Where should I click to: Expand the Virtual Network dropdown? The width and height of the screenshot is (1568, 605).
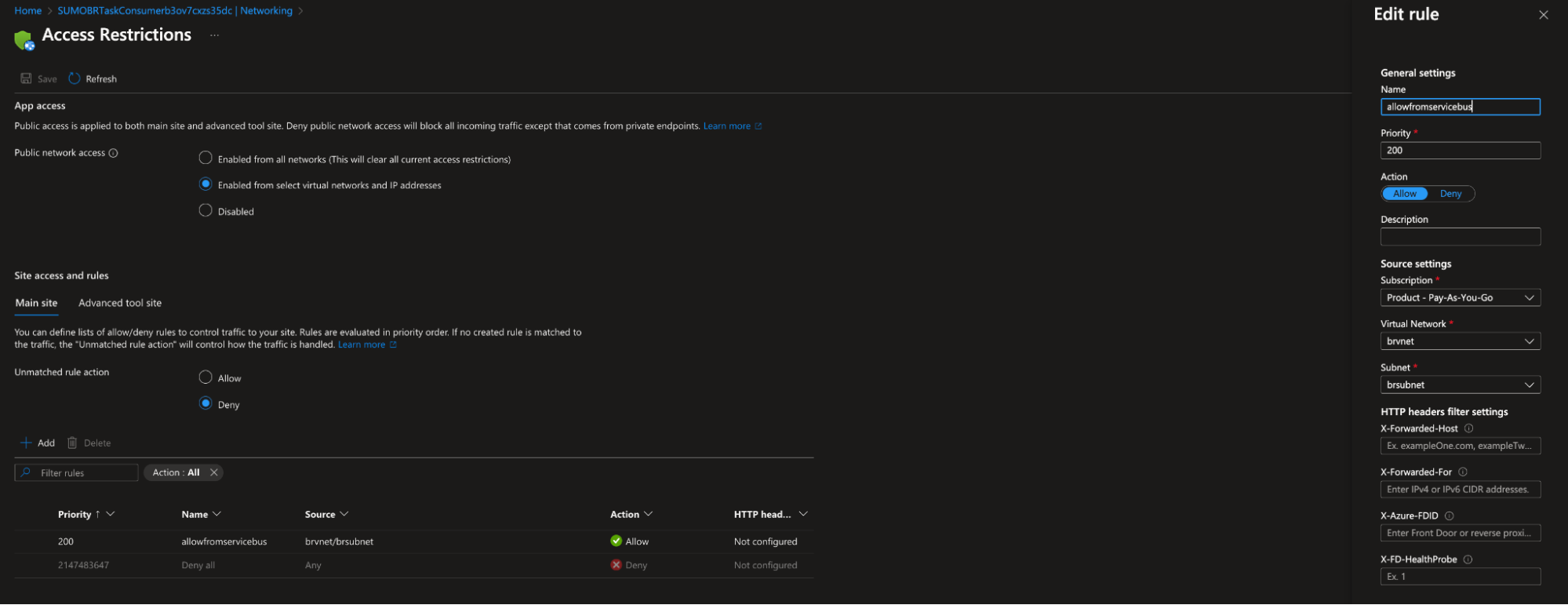1460,341
